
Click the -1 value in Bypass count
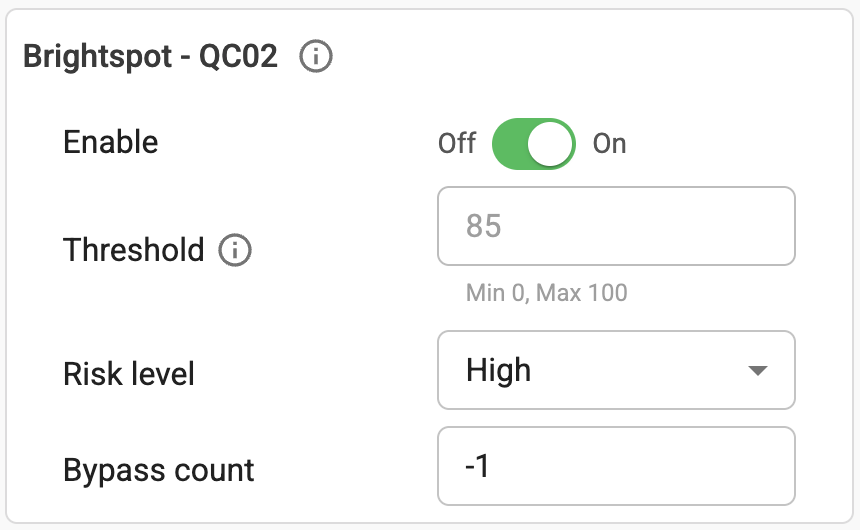point(478,466)
